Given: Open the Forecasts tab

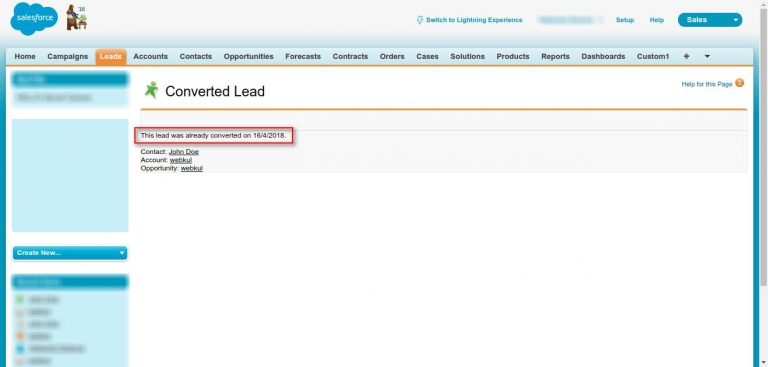Looking at the screenshot, I should pyautogui.click(x=303, y=56).
